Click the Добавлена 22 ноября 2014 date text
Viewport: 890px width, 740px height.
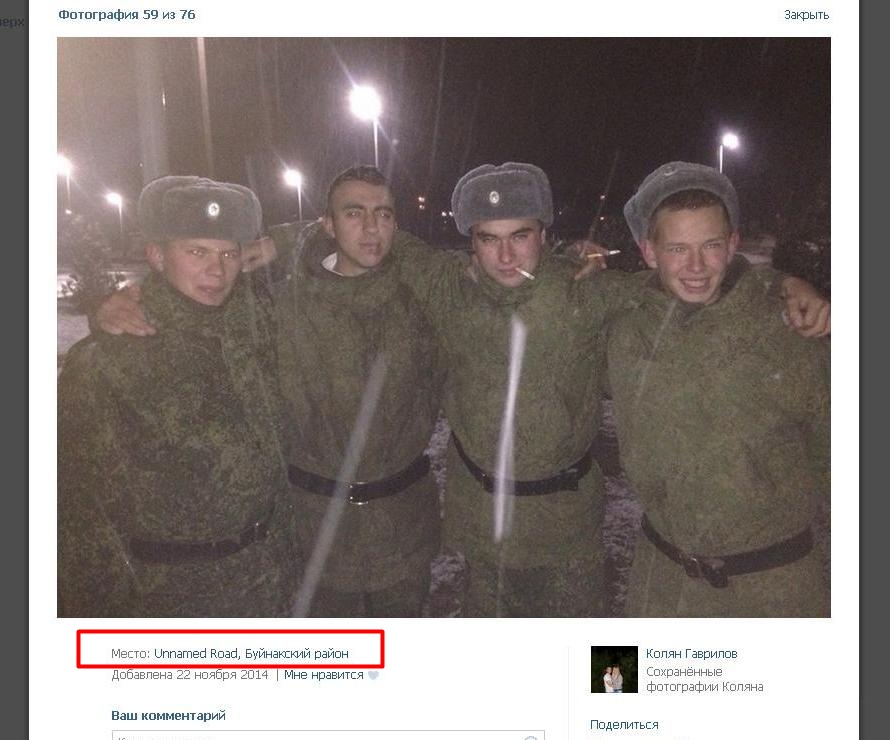coord(190,675)
